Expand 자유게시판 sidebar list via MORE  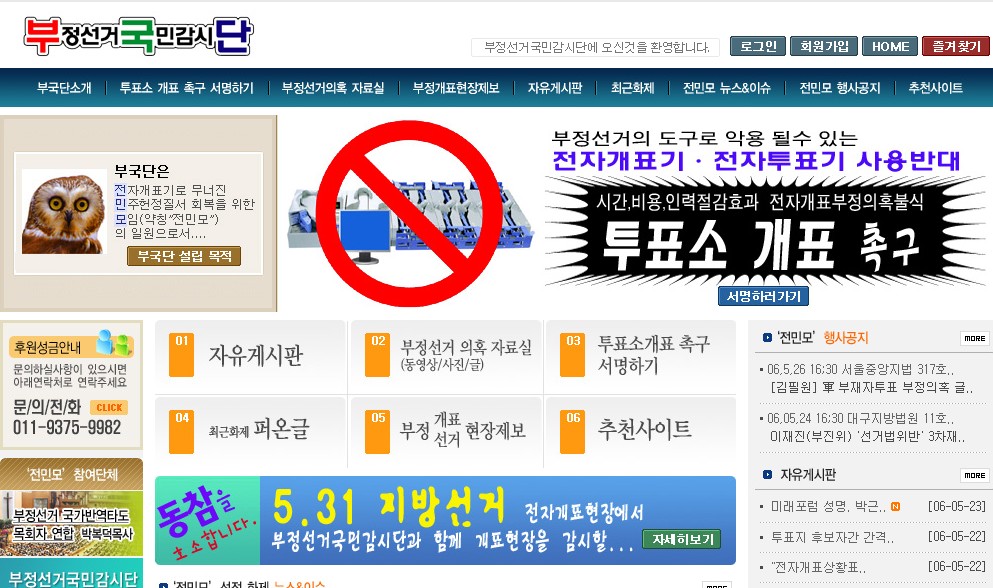974,475
